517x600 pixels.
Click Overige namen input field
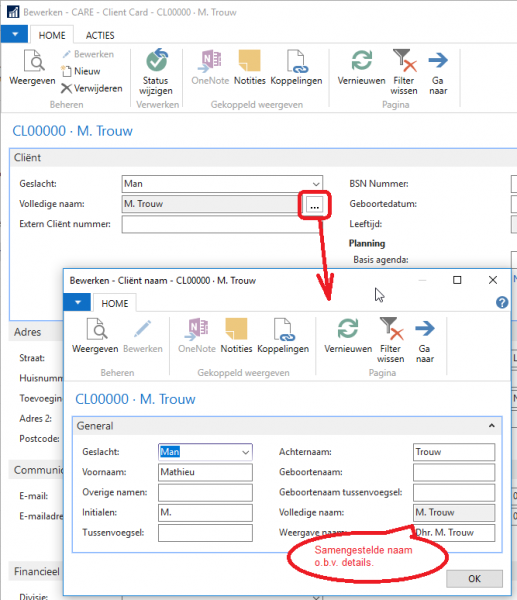(205, 492)
